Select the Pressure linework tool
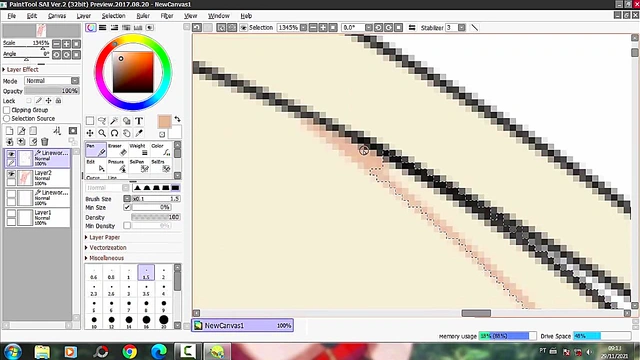The image size is (640, 360). coord(118,165)
